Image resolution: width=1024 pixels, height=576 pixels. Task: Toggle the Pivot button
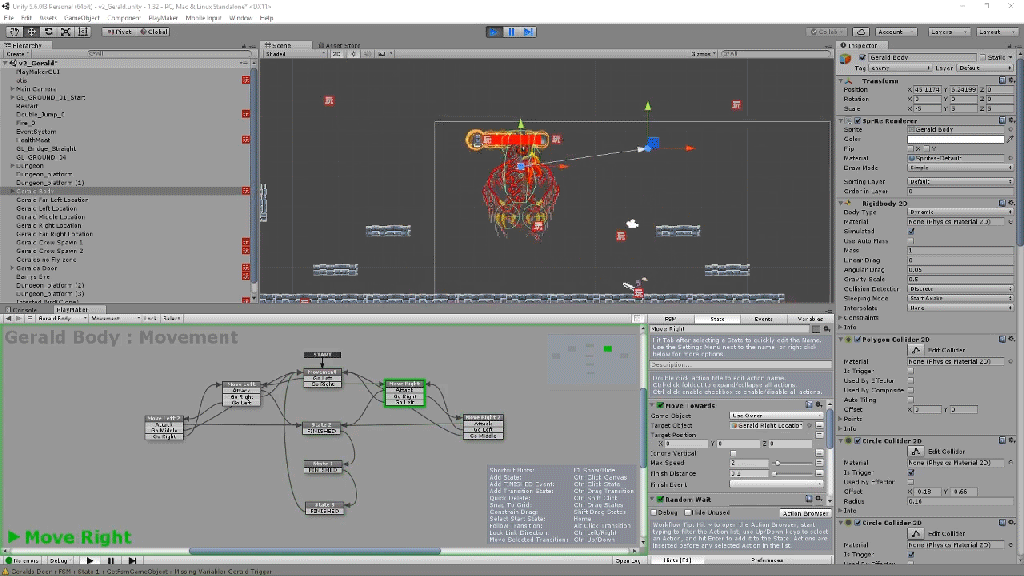[119, 31]
